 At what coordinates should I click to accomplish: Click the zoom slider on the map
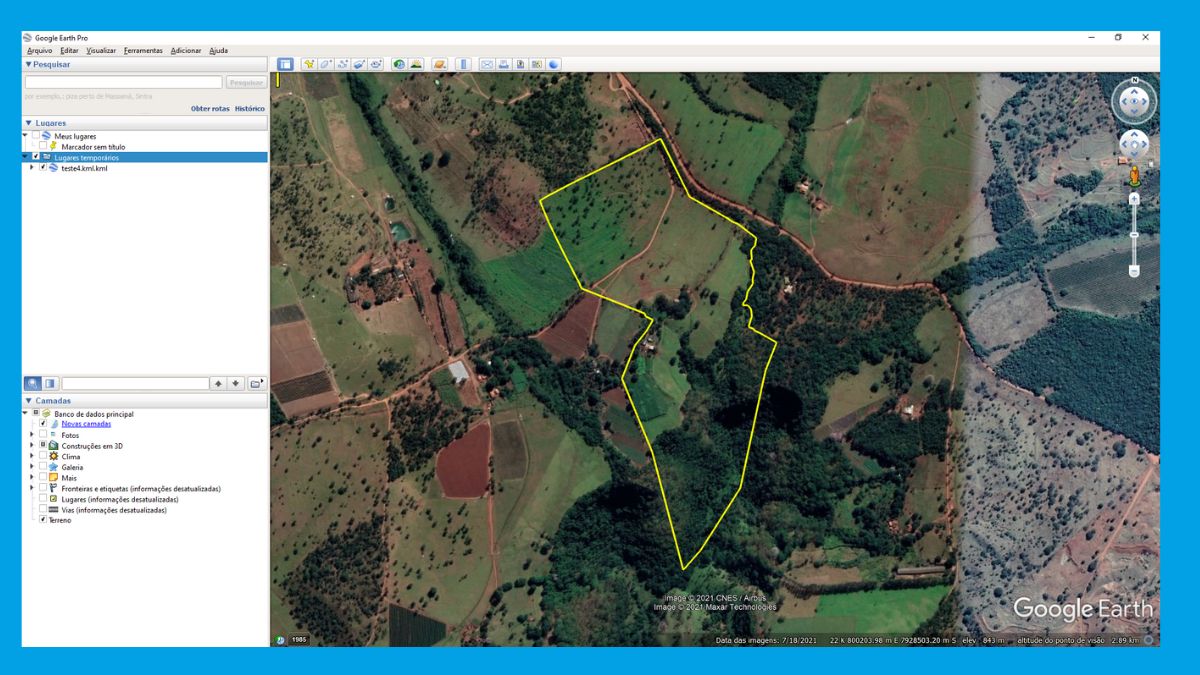[x=1134, y=235]
